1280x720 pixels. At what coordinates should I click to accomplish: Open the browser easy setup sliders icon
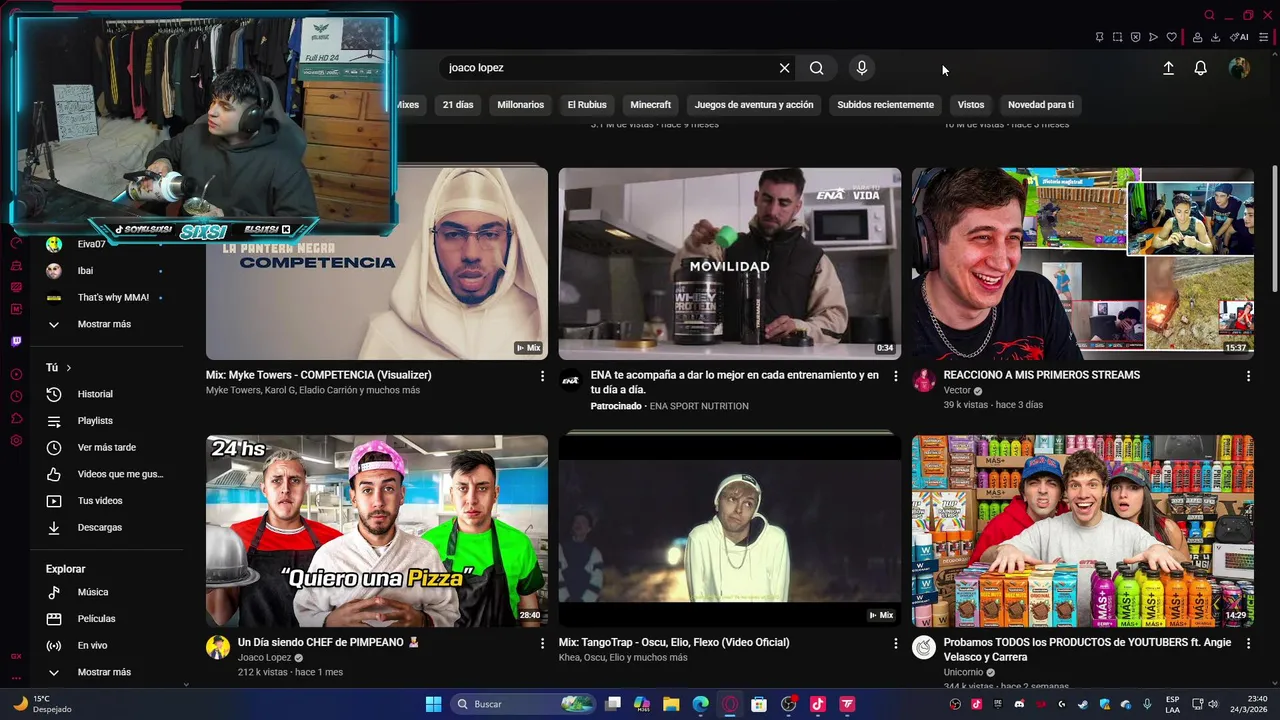click(1264, 37)
